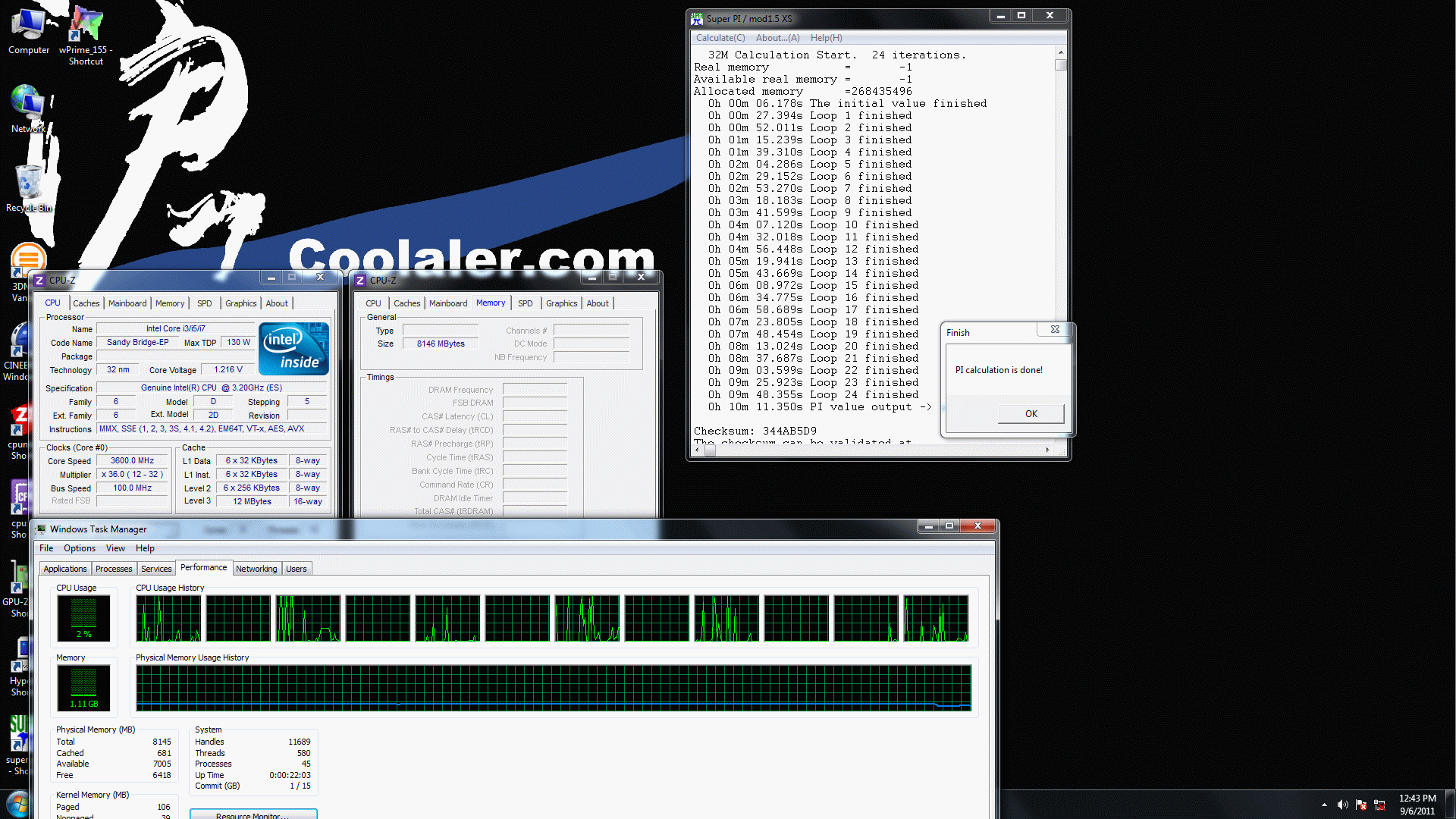Switch to the Applications tab
1456x819 pixels.
pos(65,569)
